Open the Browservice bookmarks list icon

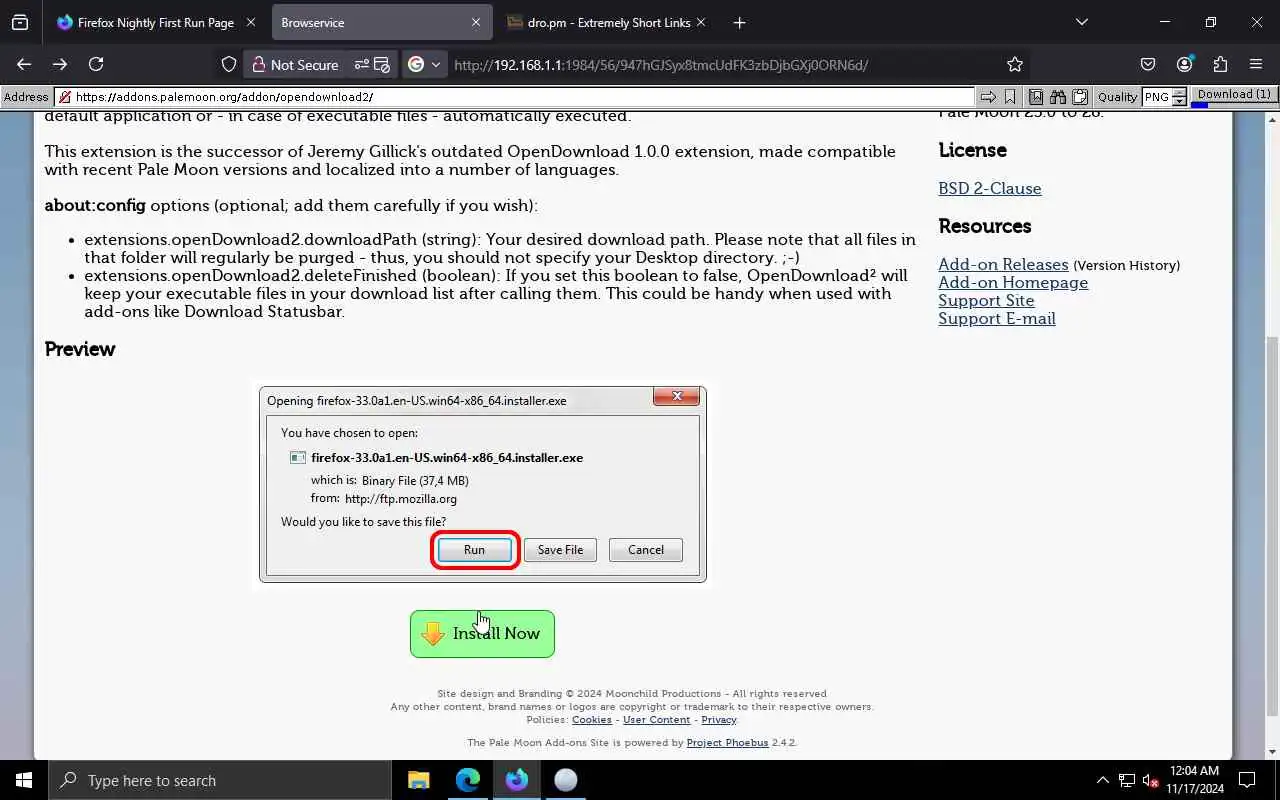click(1036, 97)
